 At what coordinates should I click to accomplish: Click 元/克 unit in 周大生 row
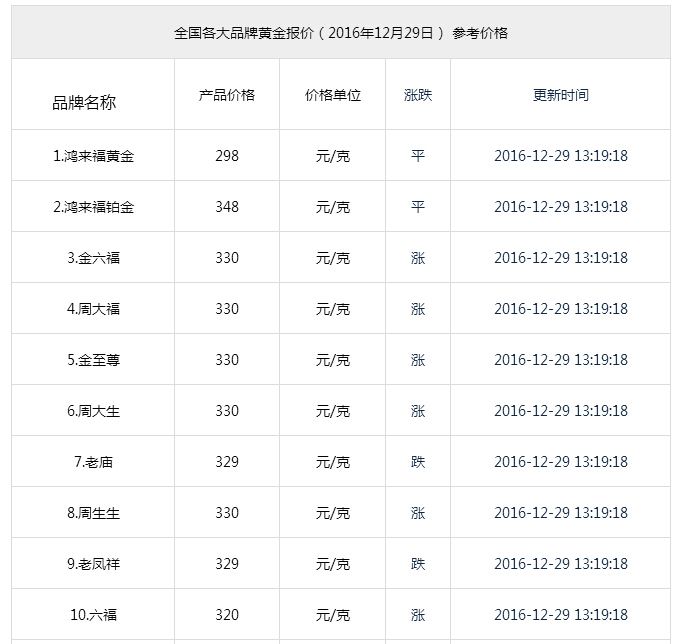coord(333,411)
